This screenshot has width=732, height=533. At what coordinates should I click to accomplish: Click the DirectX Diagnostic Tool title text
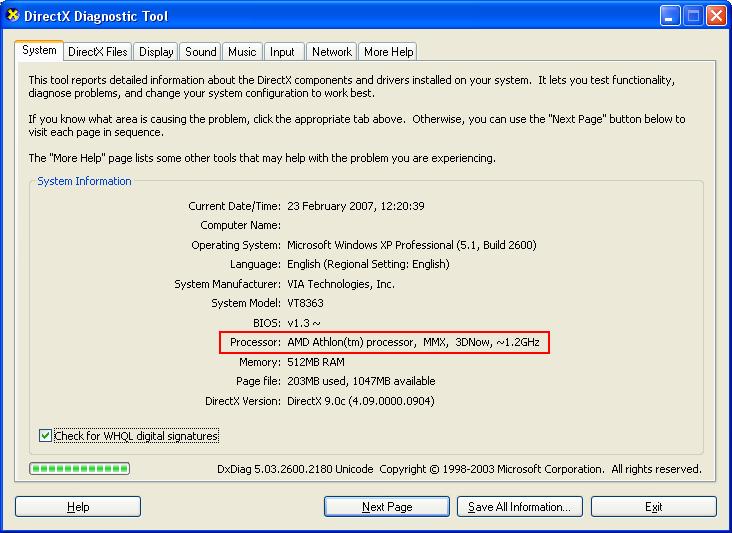point(96,16)
